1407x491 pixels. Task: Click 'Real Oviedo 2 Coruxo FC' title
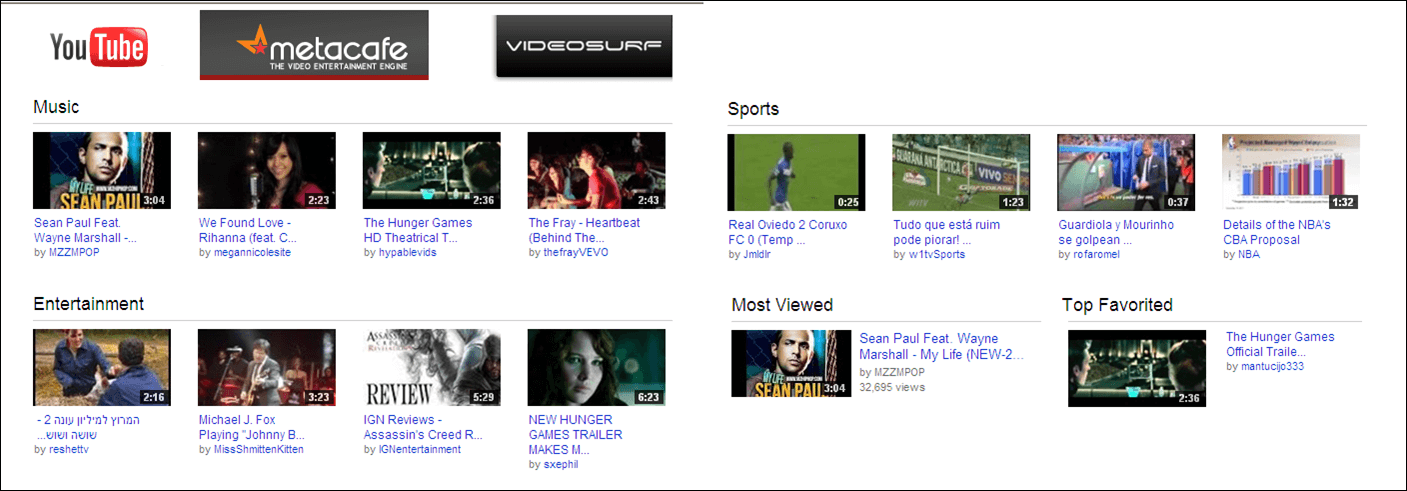click(x=788, y=232)
